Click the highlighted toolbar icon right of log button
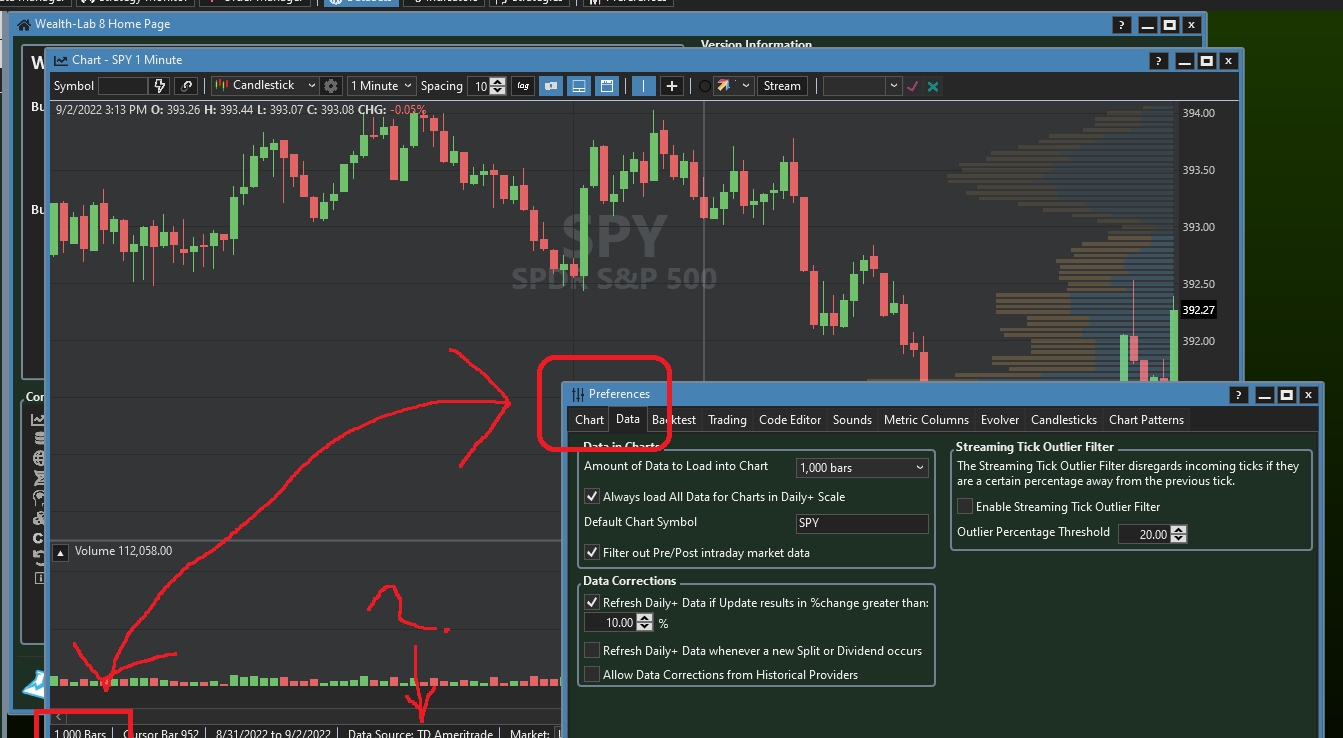Screen dimensions: 1343x738 (x=550, y=86)
